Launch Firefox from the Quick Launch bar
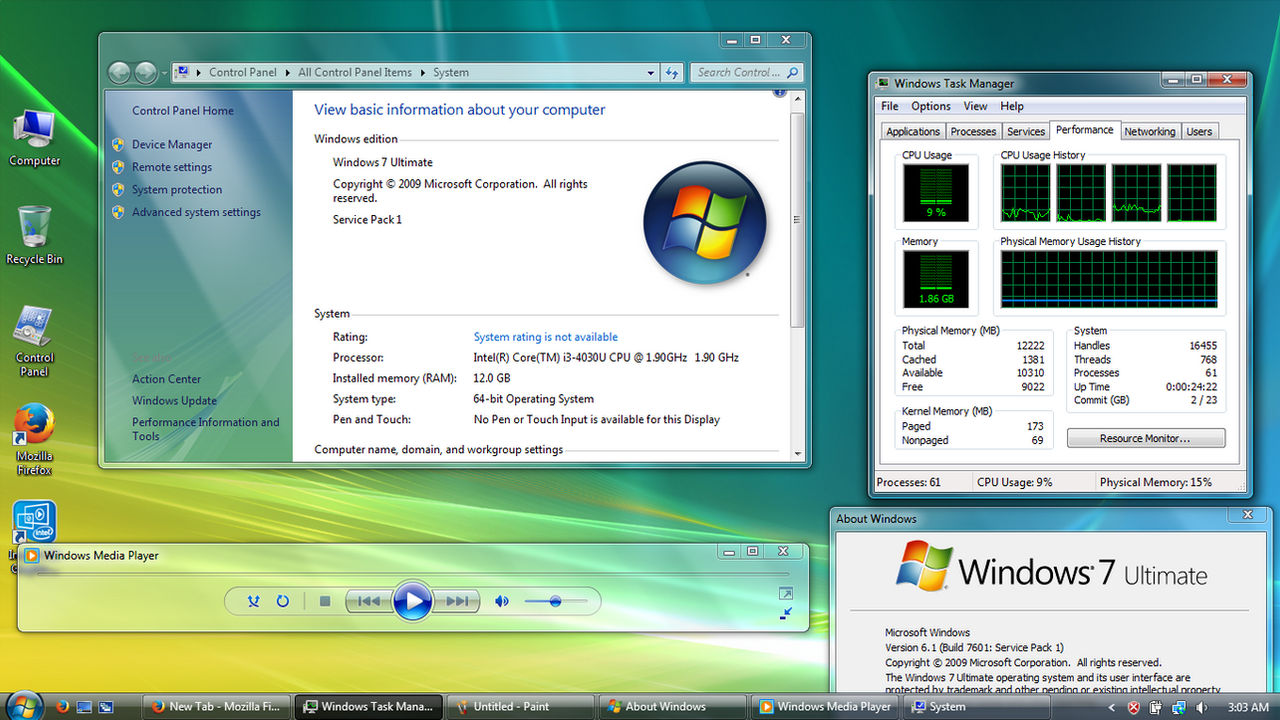1280x720 pixels. click(x=62, y=706)
